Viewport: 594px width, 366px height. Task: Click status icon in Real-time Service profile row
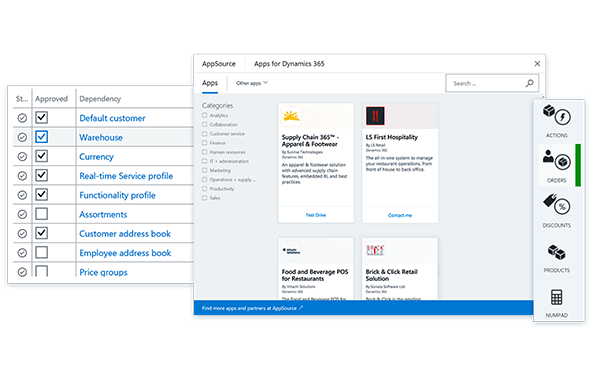(x=22, y=176)
